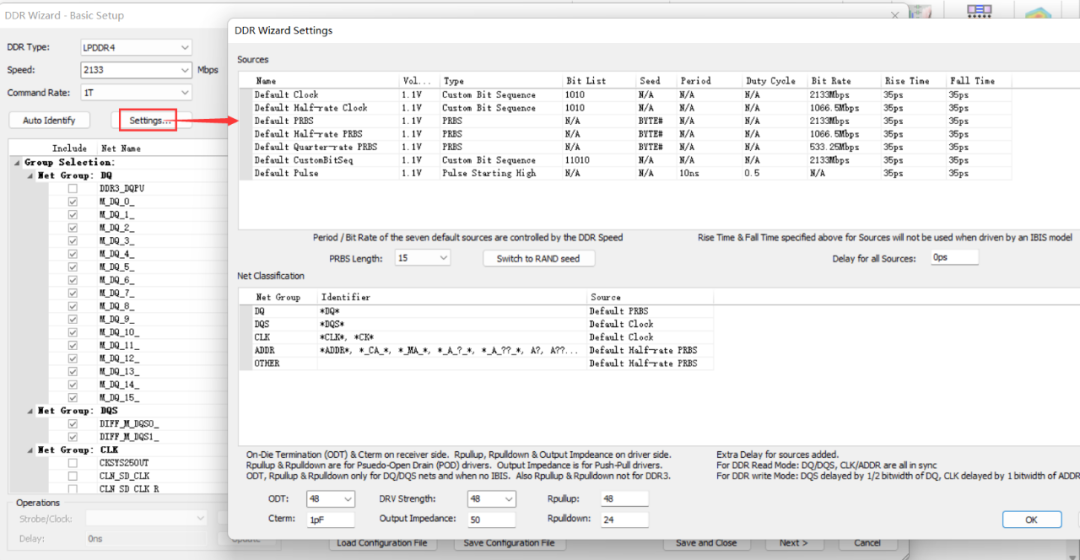Uncheck the M_DQ_0_ net checkbox
The height and width of the screenshot is (560, 1080).
72,201
